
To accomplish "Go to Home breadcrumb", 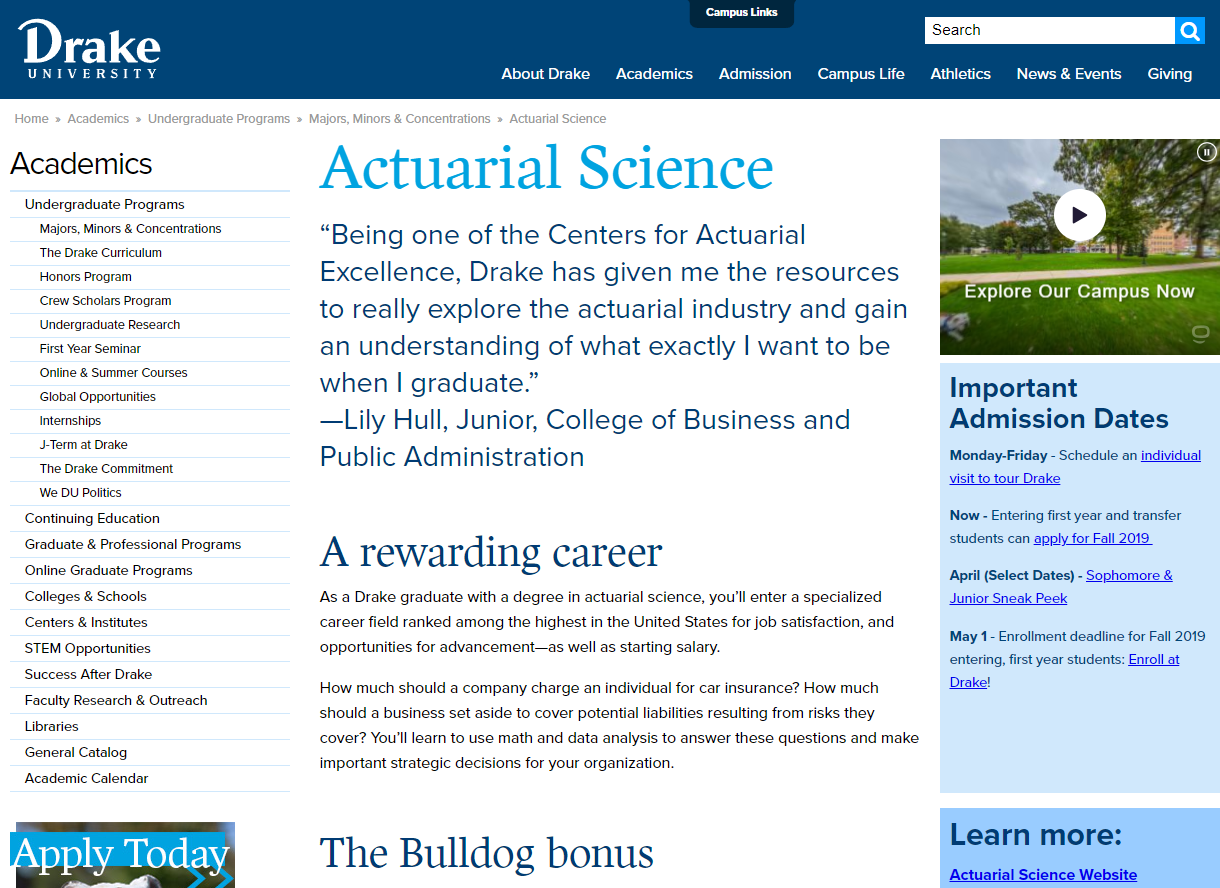I will (31, 119).
